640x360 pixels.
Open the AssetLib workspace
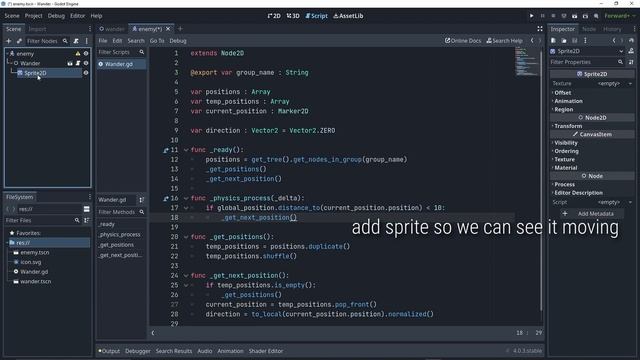pyautogui.click(x=348, y=16)
